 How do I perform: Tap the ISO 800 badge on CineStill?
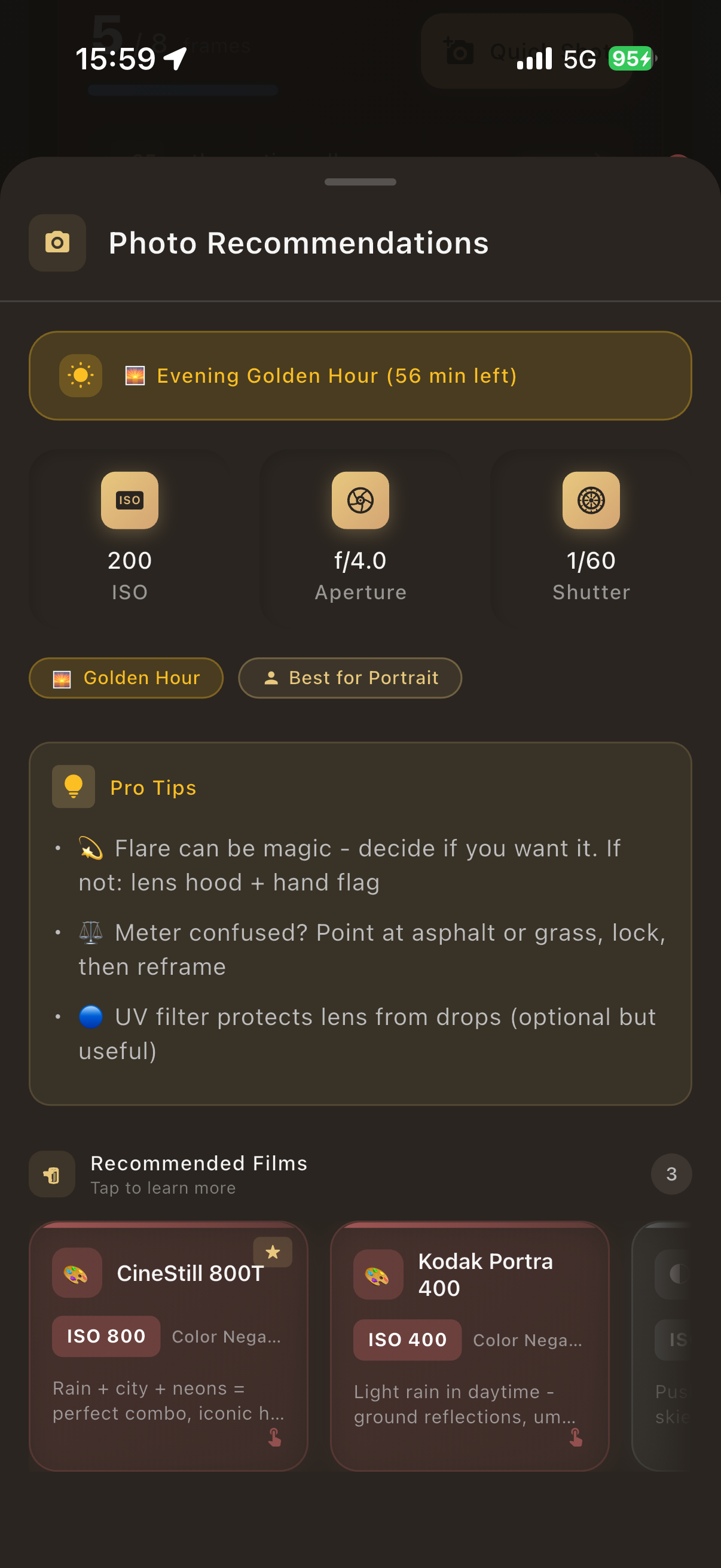click(106, 1336)
